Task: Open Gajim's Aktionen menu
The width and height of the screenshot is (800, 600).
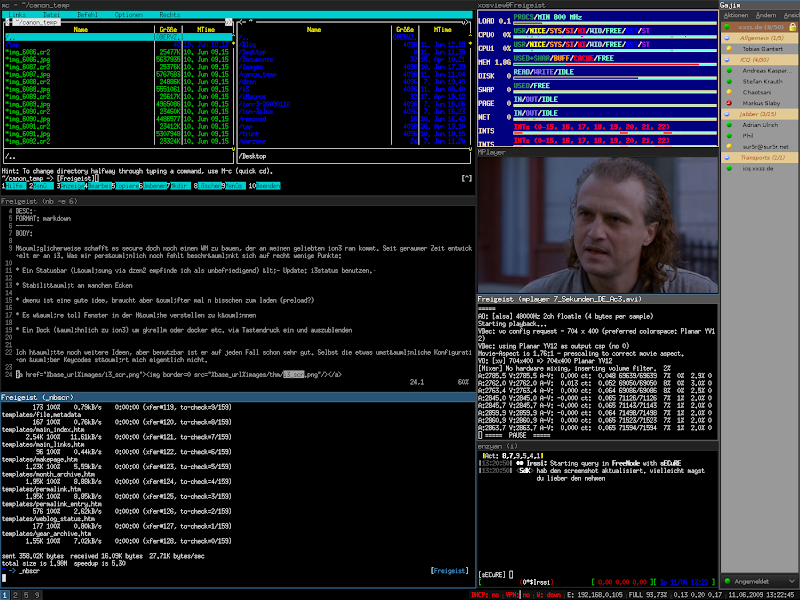Action: pyautogui.click(x=736, y=15)
